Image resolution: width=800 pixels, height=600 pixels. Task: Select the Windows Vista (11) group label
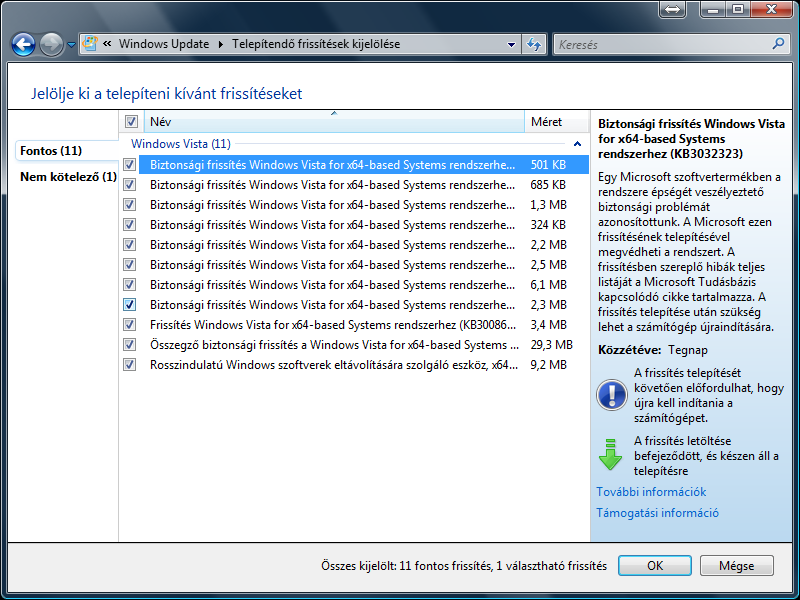pos(181,144)
